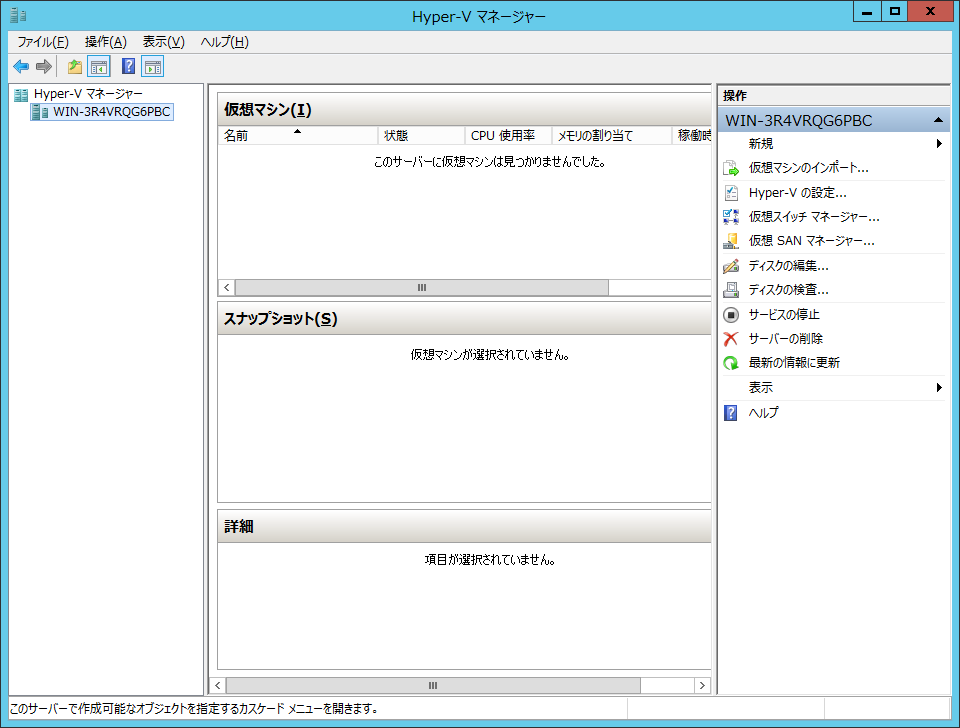Click the 操作 pane title
The width and height of the screenshot is (960, 728).
tap(735, 96)
